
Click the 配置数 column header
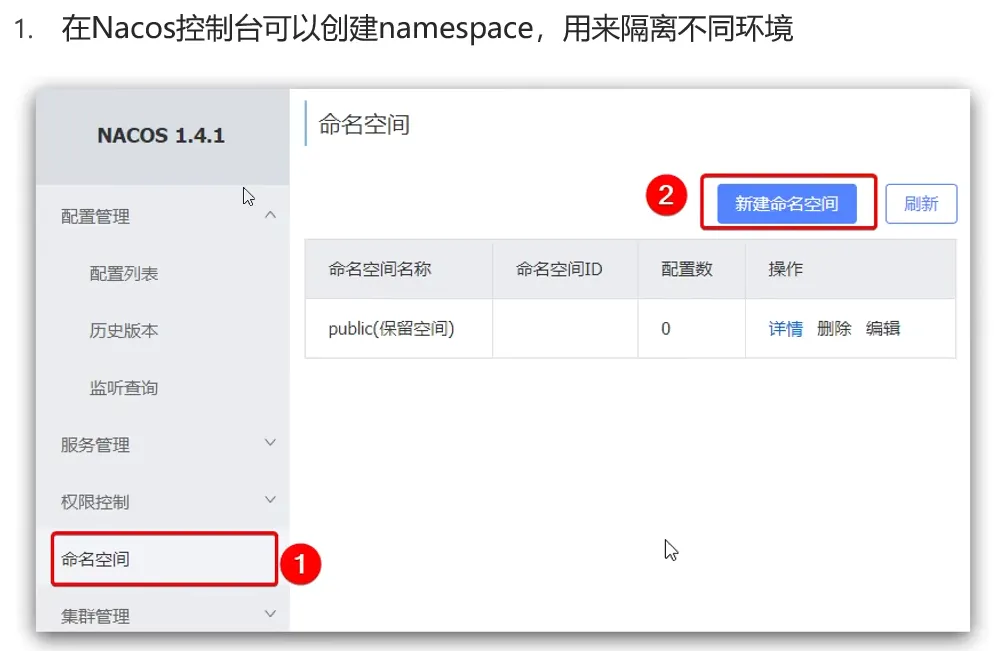pos(687,269)
